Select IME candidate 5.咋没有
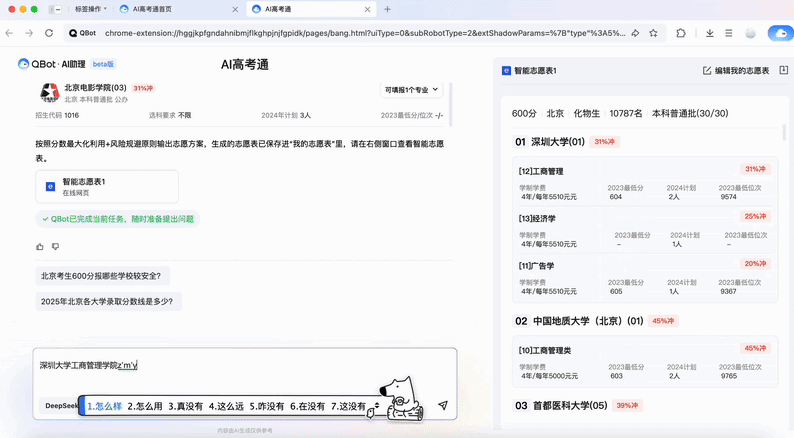 click(266, 406)
